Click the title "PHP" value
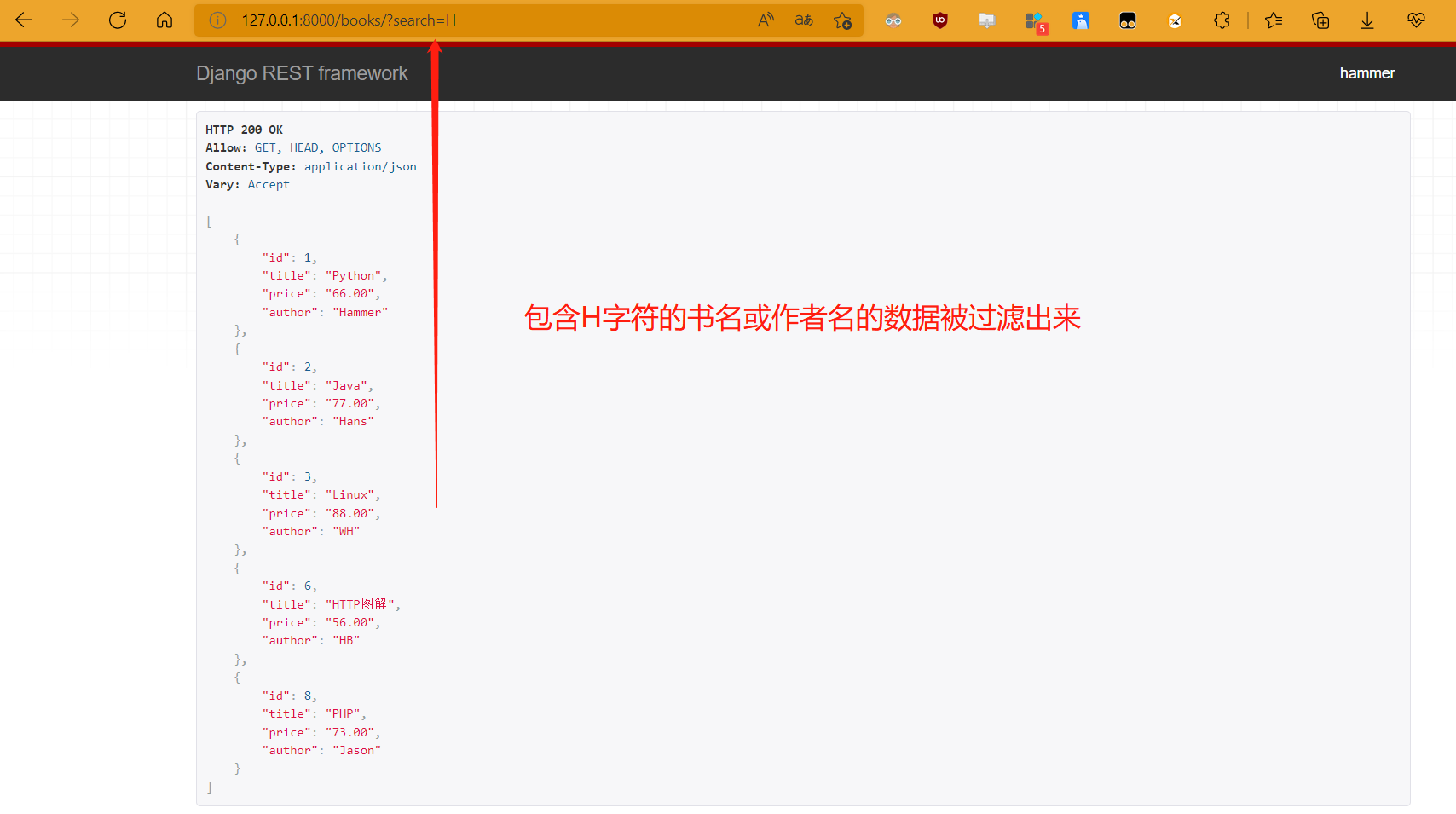The image size is (1456, 814). tap(344, 713)
